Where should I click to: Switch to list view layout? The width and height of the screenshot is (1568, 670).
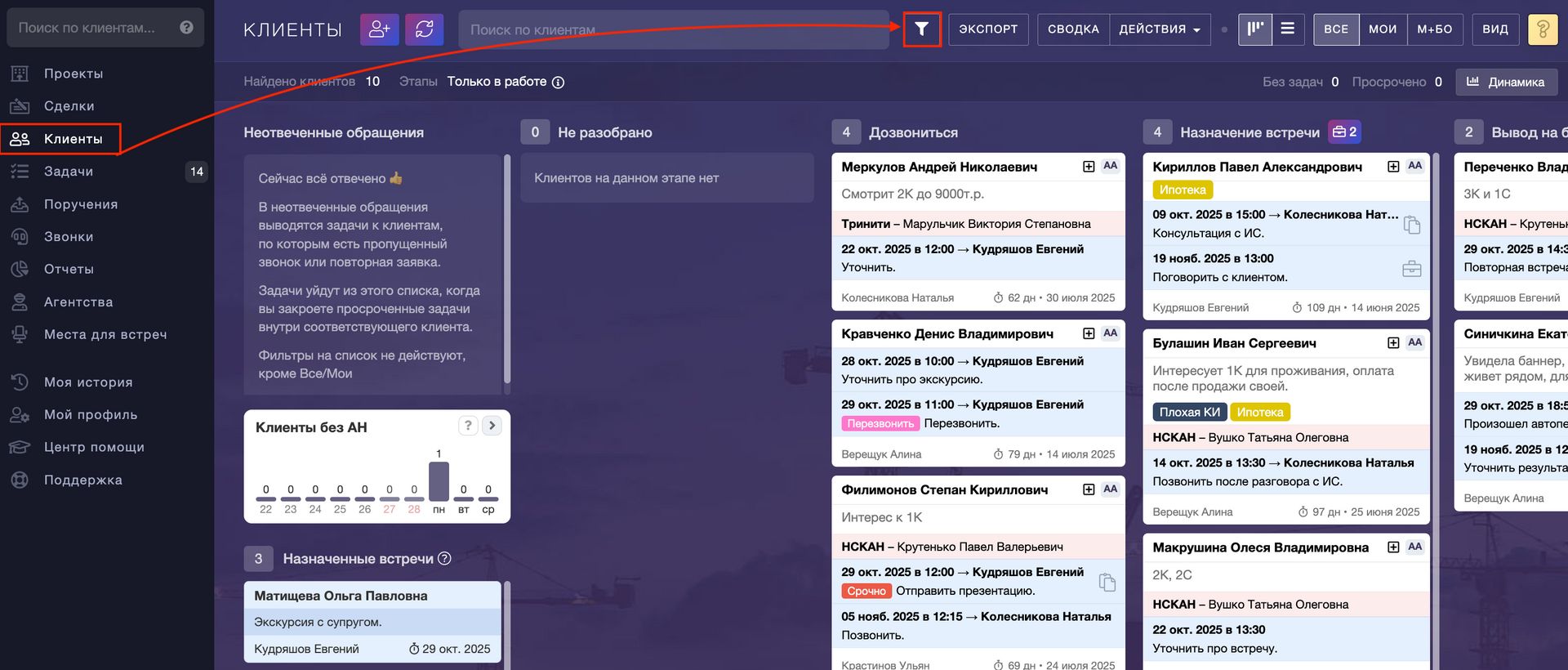point(1288,29)
